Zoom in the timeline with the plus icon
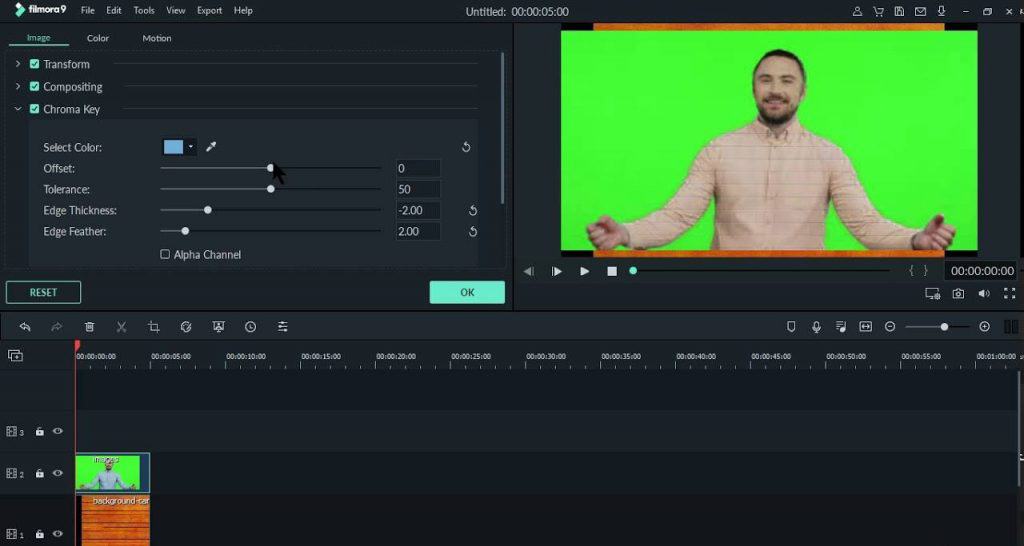The width and height of the screenshot is (1024, 546). click(985, 327)
